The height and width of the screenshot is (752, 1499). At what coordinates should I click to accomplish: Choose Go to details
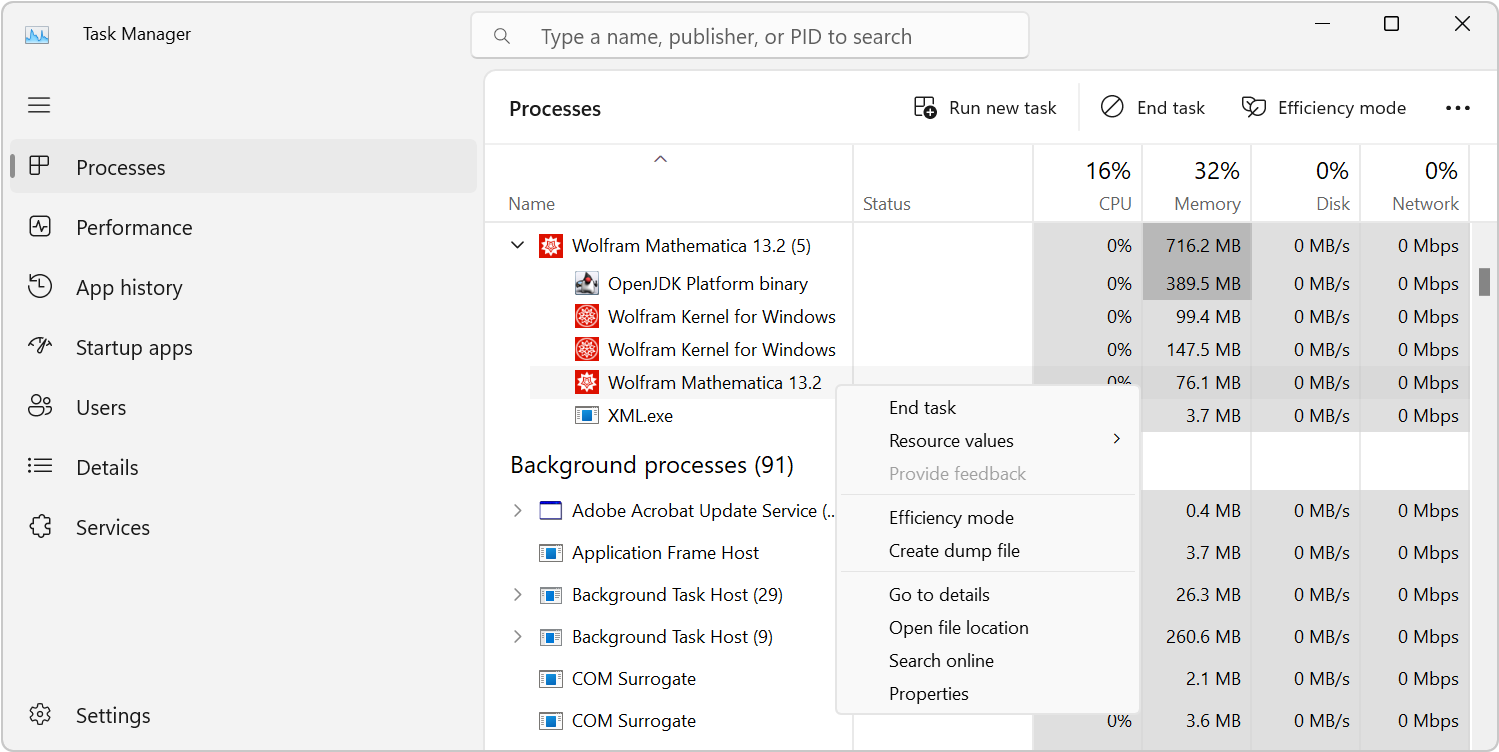point(988,595)
